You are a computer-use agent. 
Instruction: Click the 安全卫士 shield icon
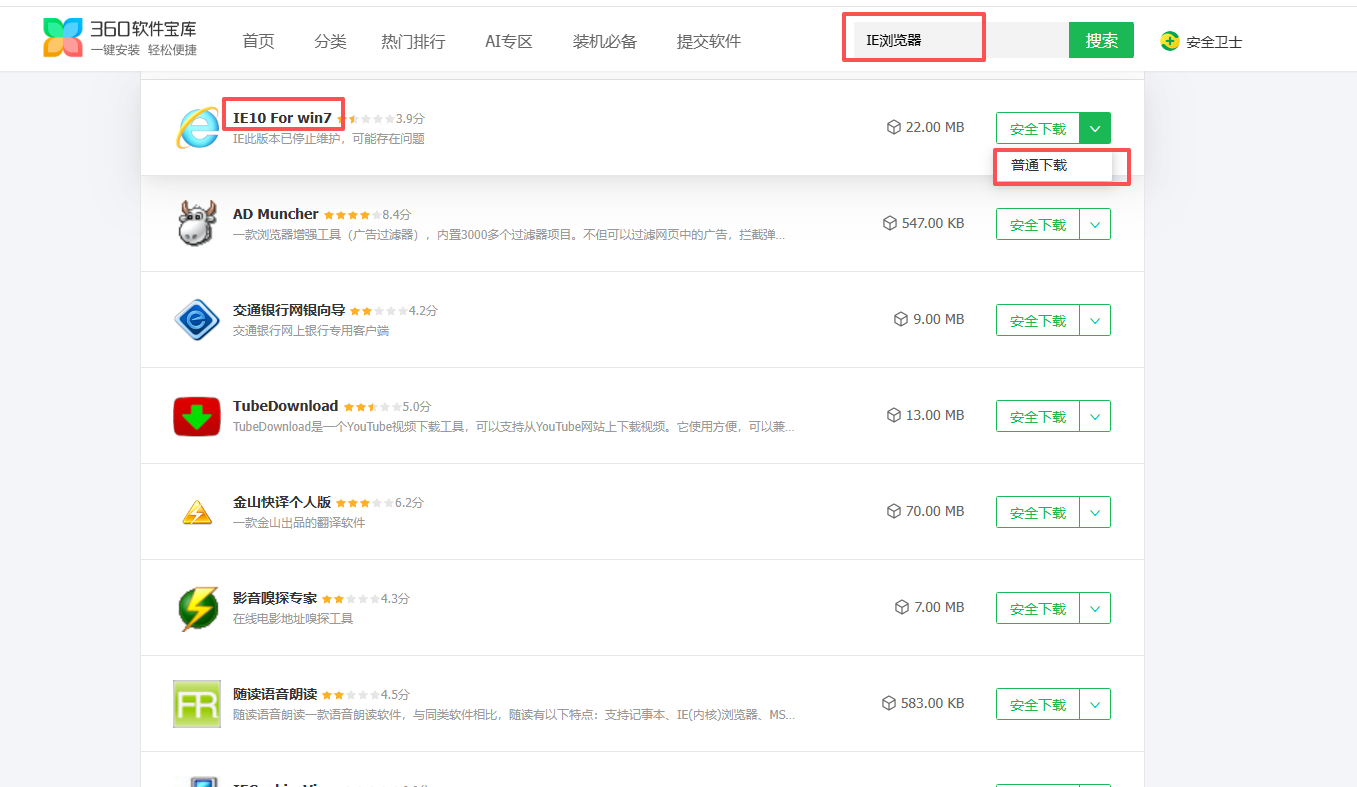pos(1169,41)
